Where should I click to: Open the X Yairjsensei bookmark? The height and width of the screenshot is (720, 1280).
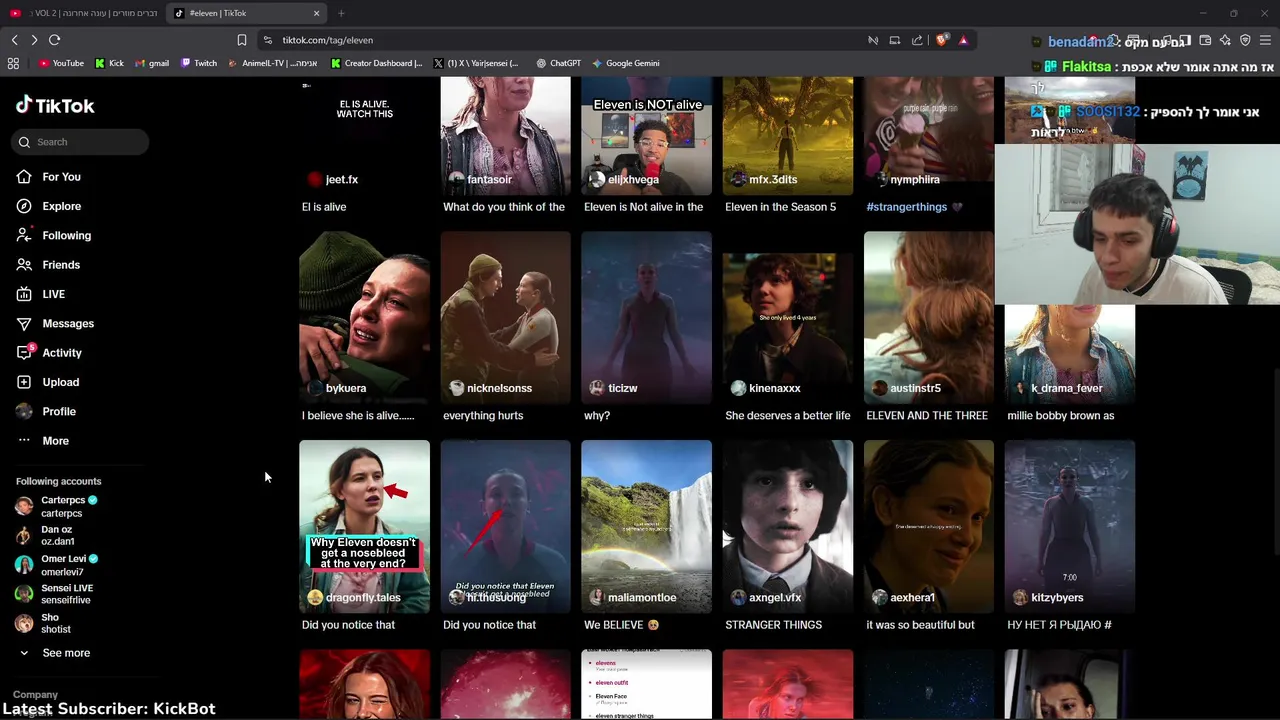(x=476, y=63)
